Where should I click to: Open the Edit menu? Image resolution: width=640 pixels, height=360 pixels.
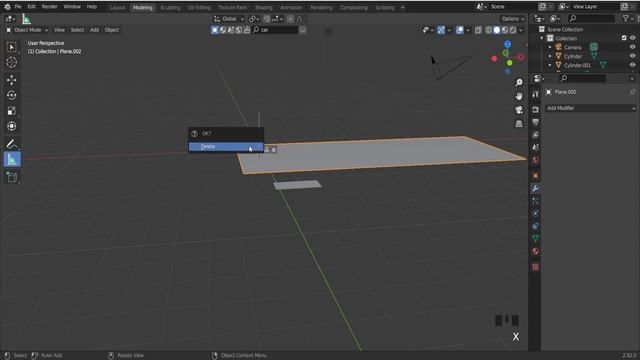[31, 7]
